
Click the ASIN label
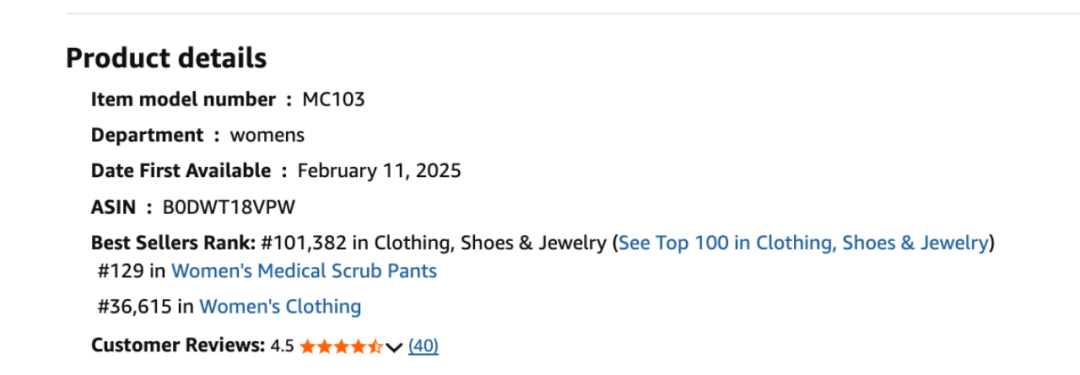pos(113,207)
